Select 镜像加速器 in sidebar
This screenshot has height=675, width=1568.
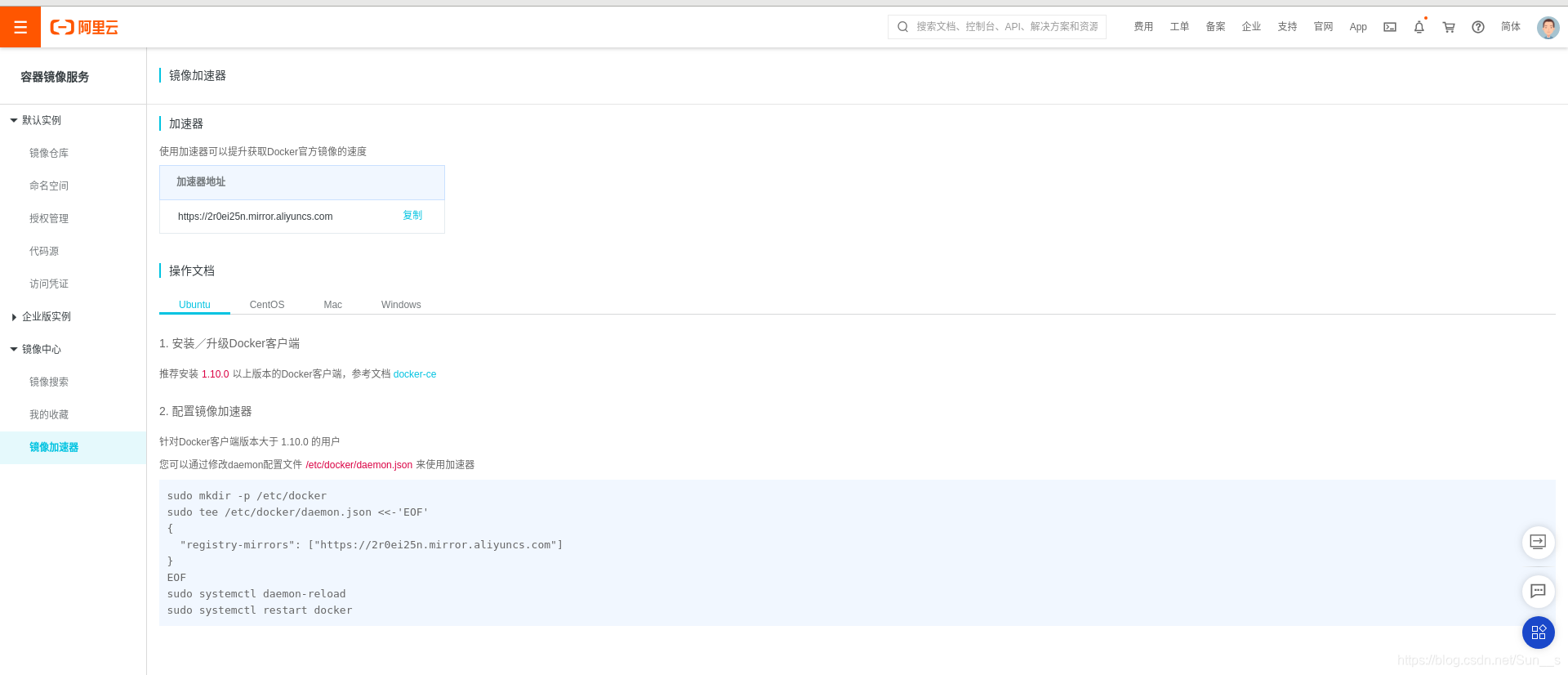pos(73,447)
